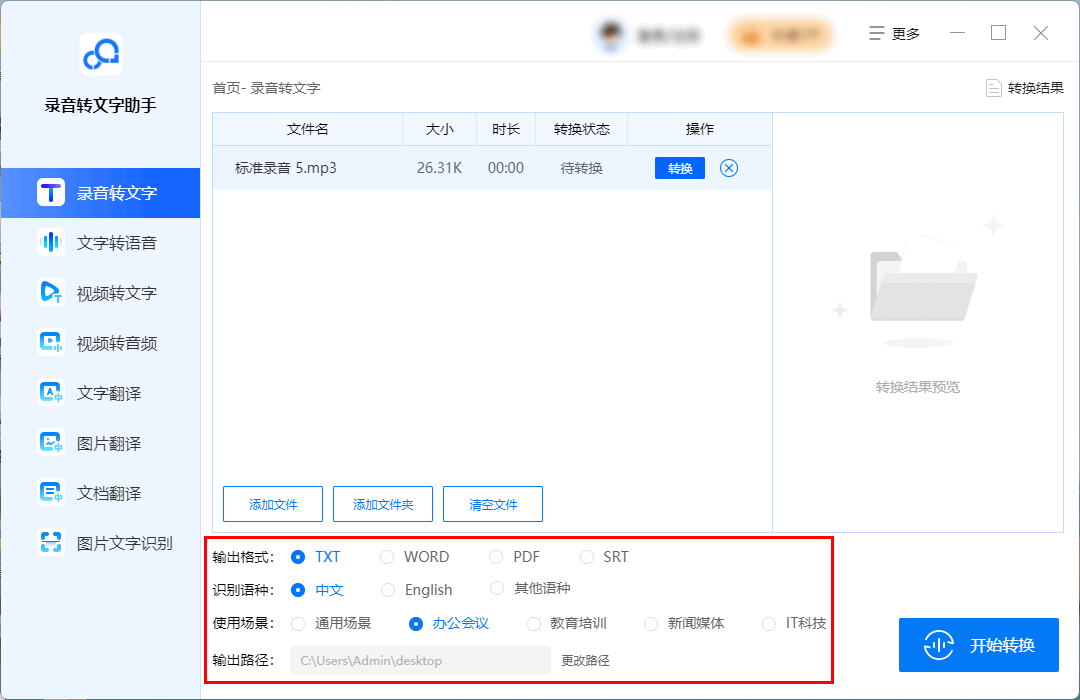Viewport: 1080px width, 700px height.
Task: Open 文字翻译 text label in sidebar
Action: click(x=109, y=393)
